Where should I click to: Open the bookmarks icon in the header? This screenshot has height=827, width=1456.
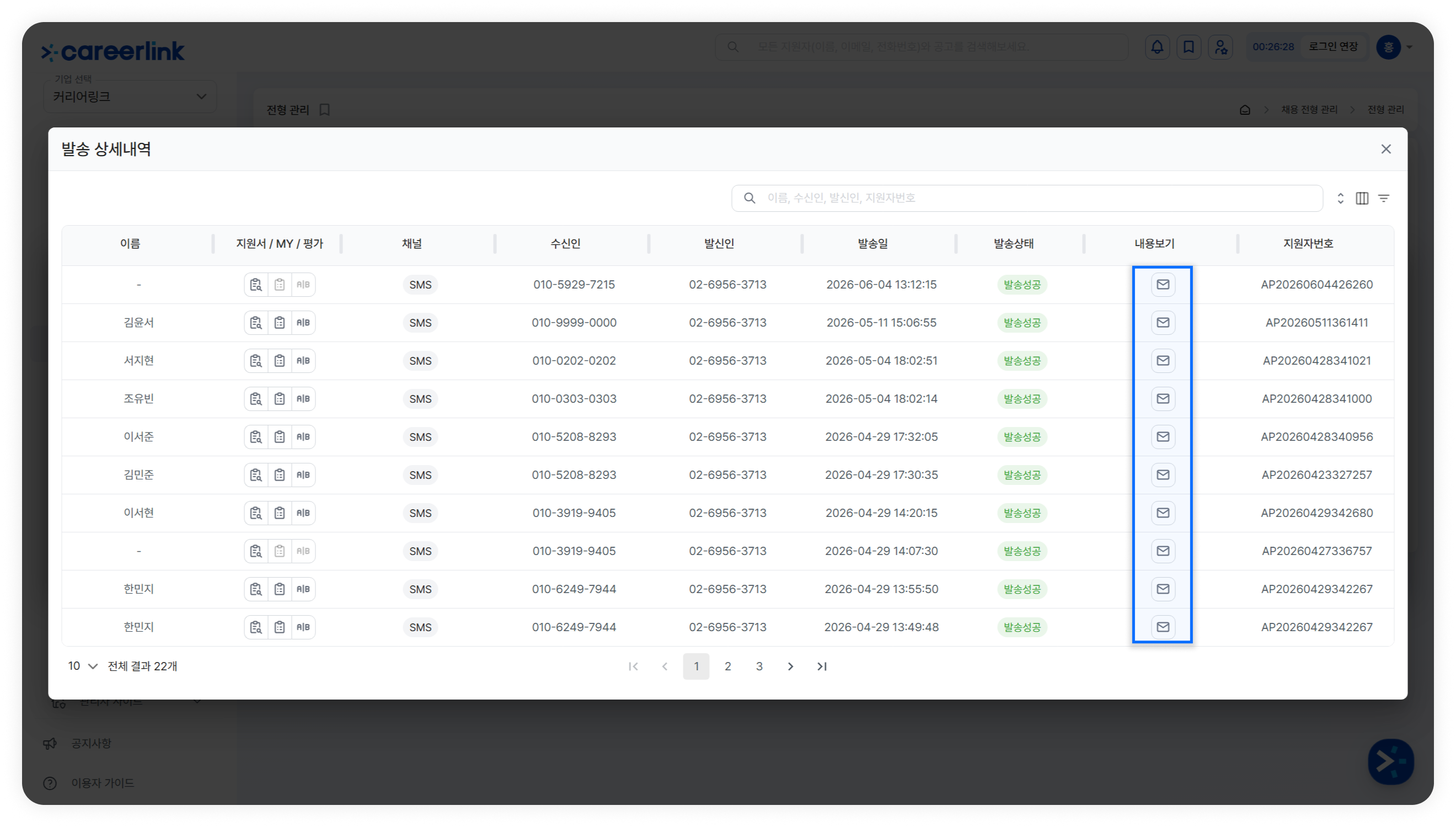click(1189, 47)
